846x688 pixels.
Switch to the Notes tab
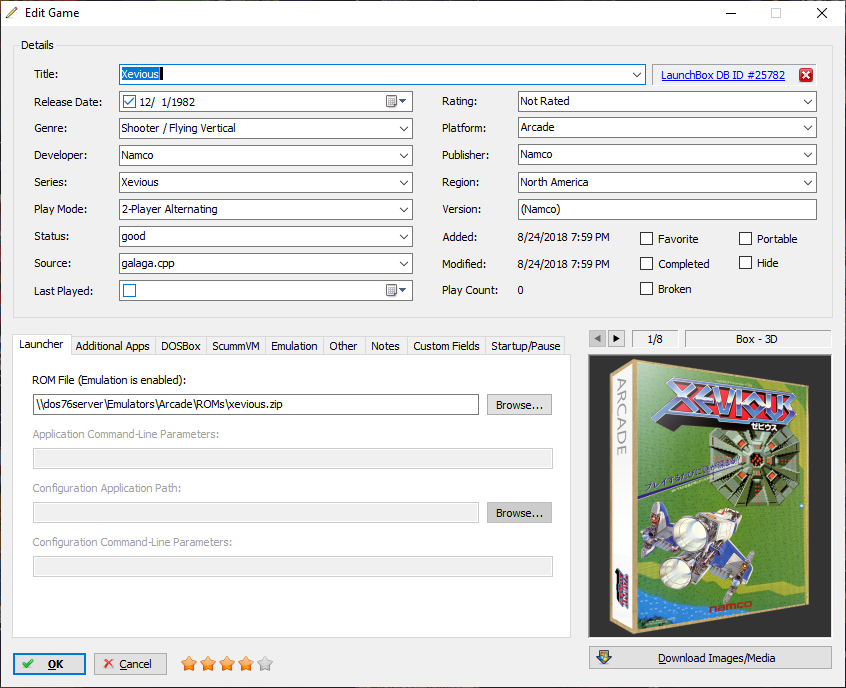point(385,346)
